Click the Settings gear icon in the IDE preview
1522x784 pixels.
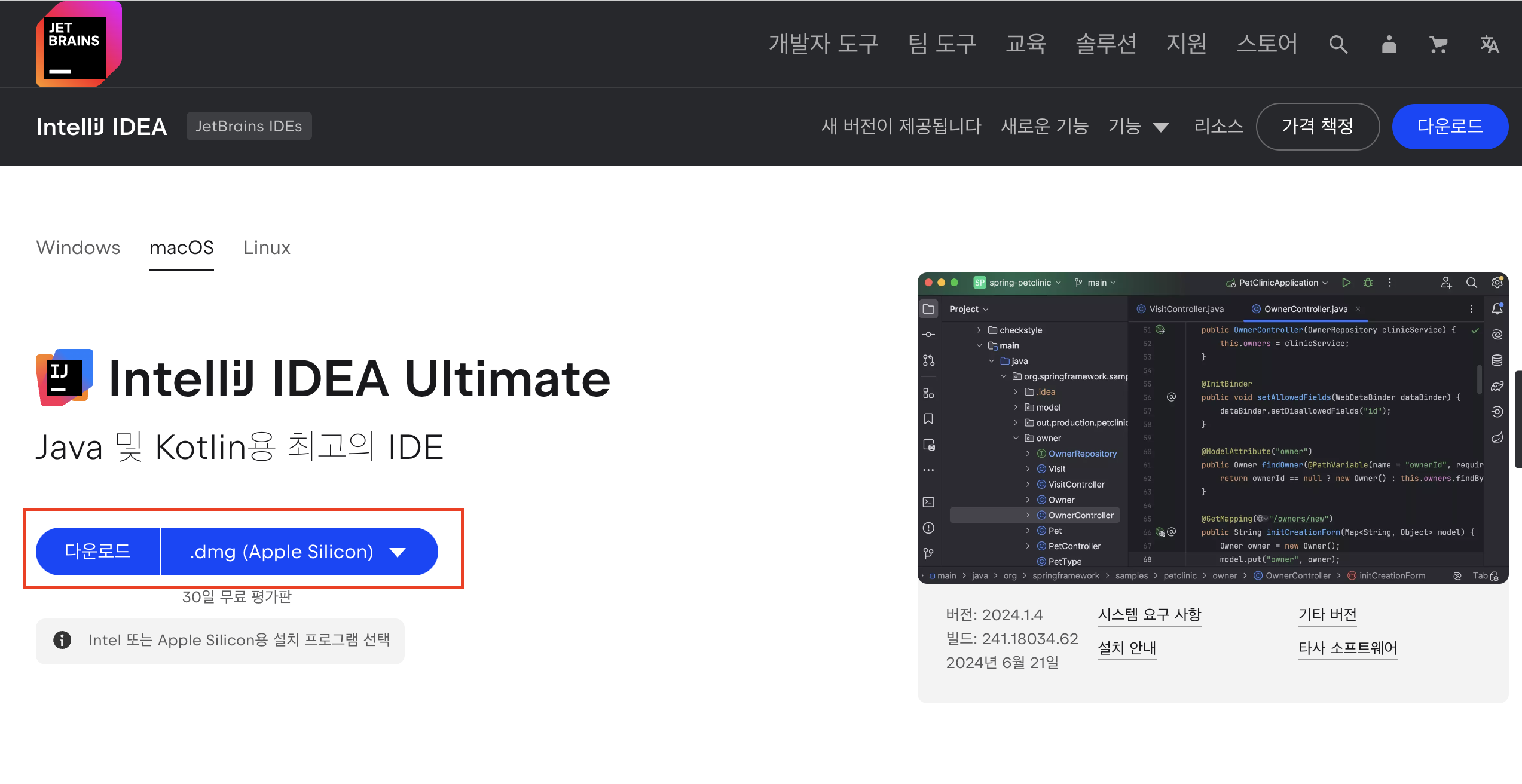pos(1497,283)
